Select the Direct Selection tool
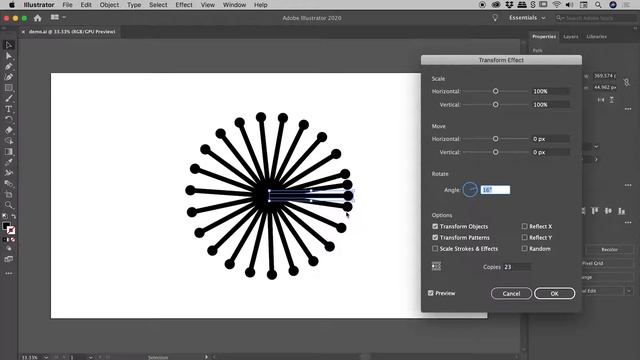This screenshot has width=640, height=360. tap(9, 56)
